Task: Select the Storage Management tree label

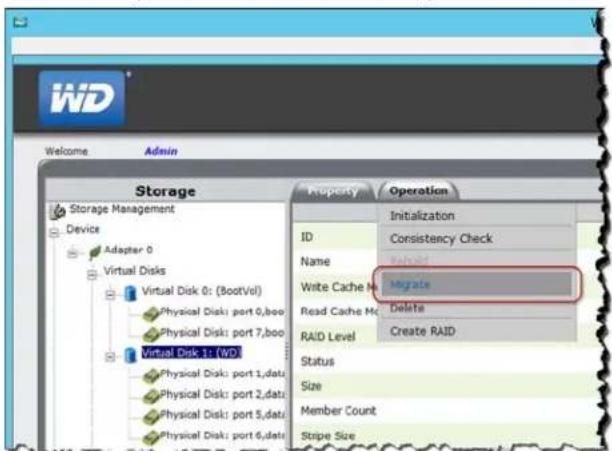Action: tap(122, 209)
